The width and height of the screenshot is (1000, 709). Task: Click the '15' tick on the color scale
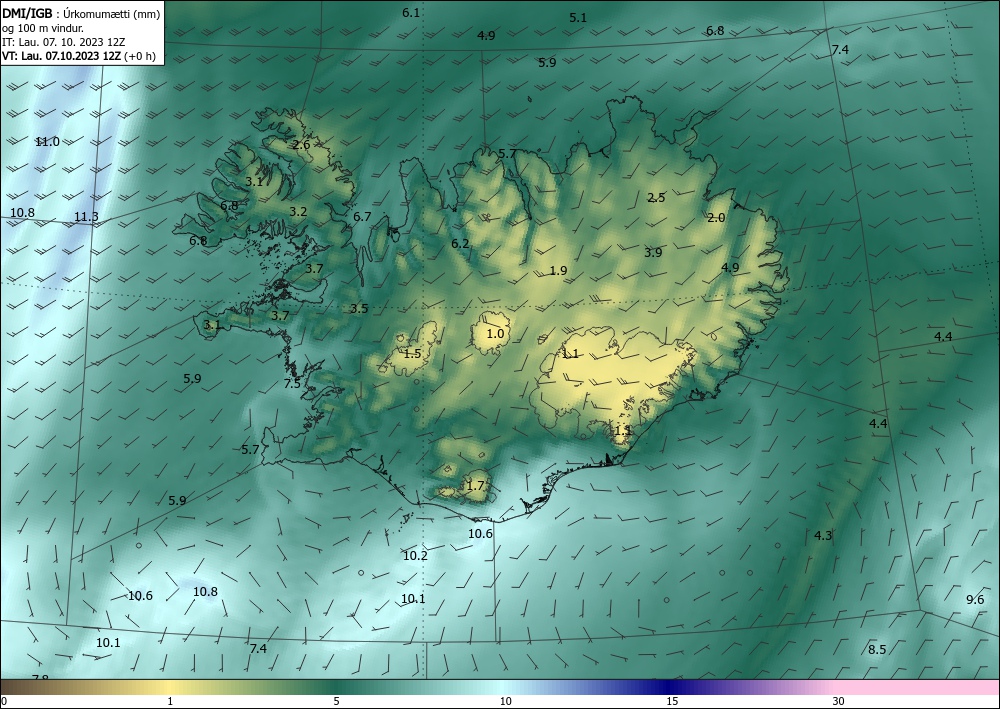(x=672, y=701)
